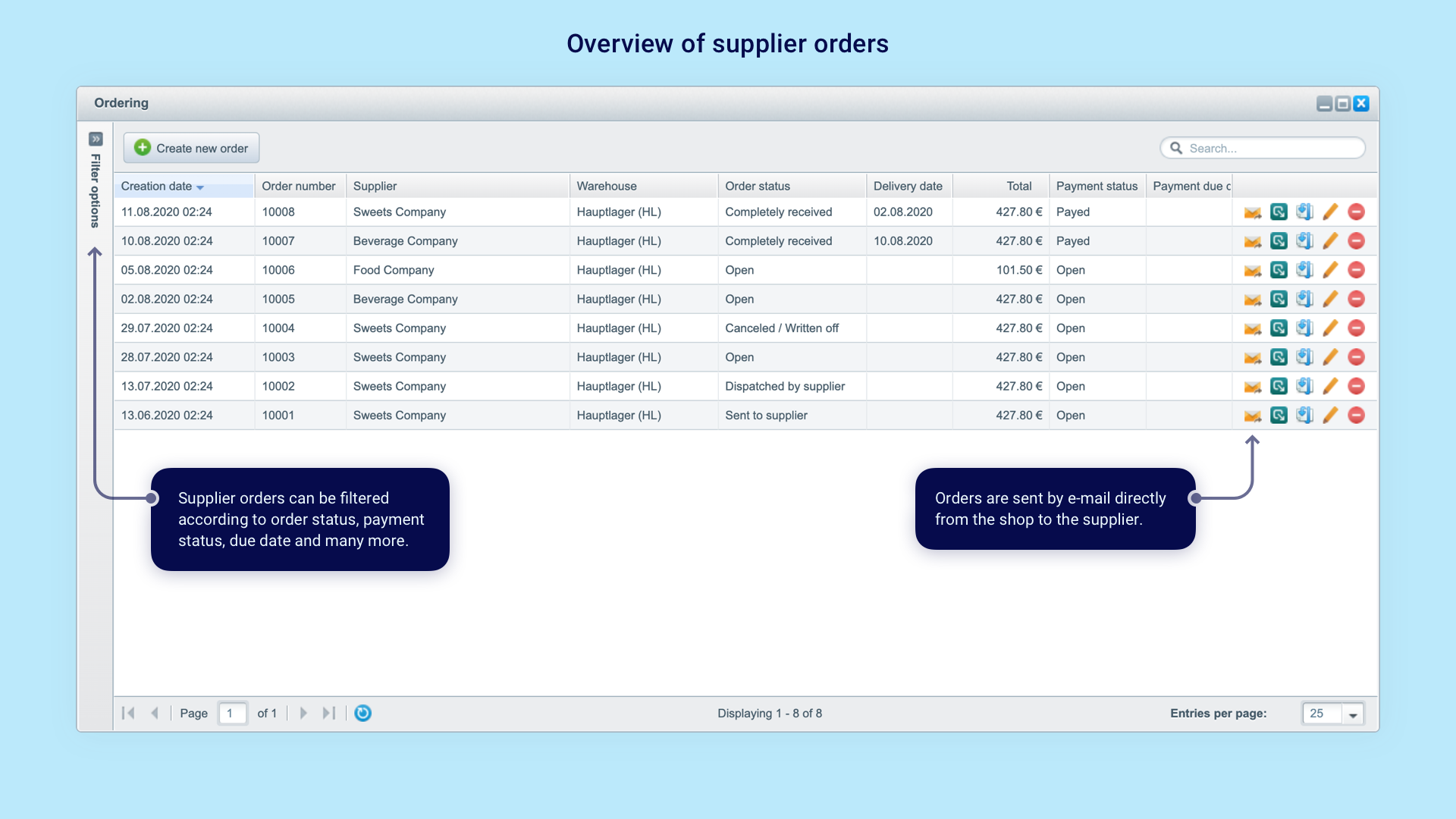Screen dimensions: 1456x819
Task: Create a new order
Action: click(191, 148)
